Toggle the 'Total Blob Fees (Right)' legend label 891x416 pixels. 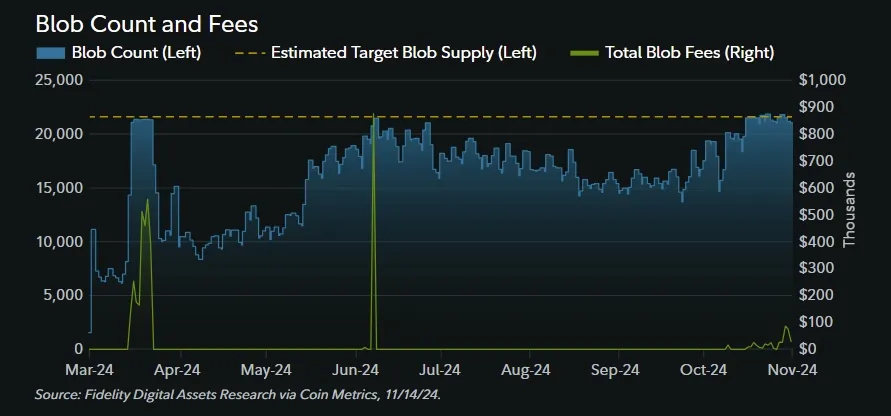pos(689,52)
